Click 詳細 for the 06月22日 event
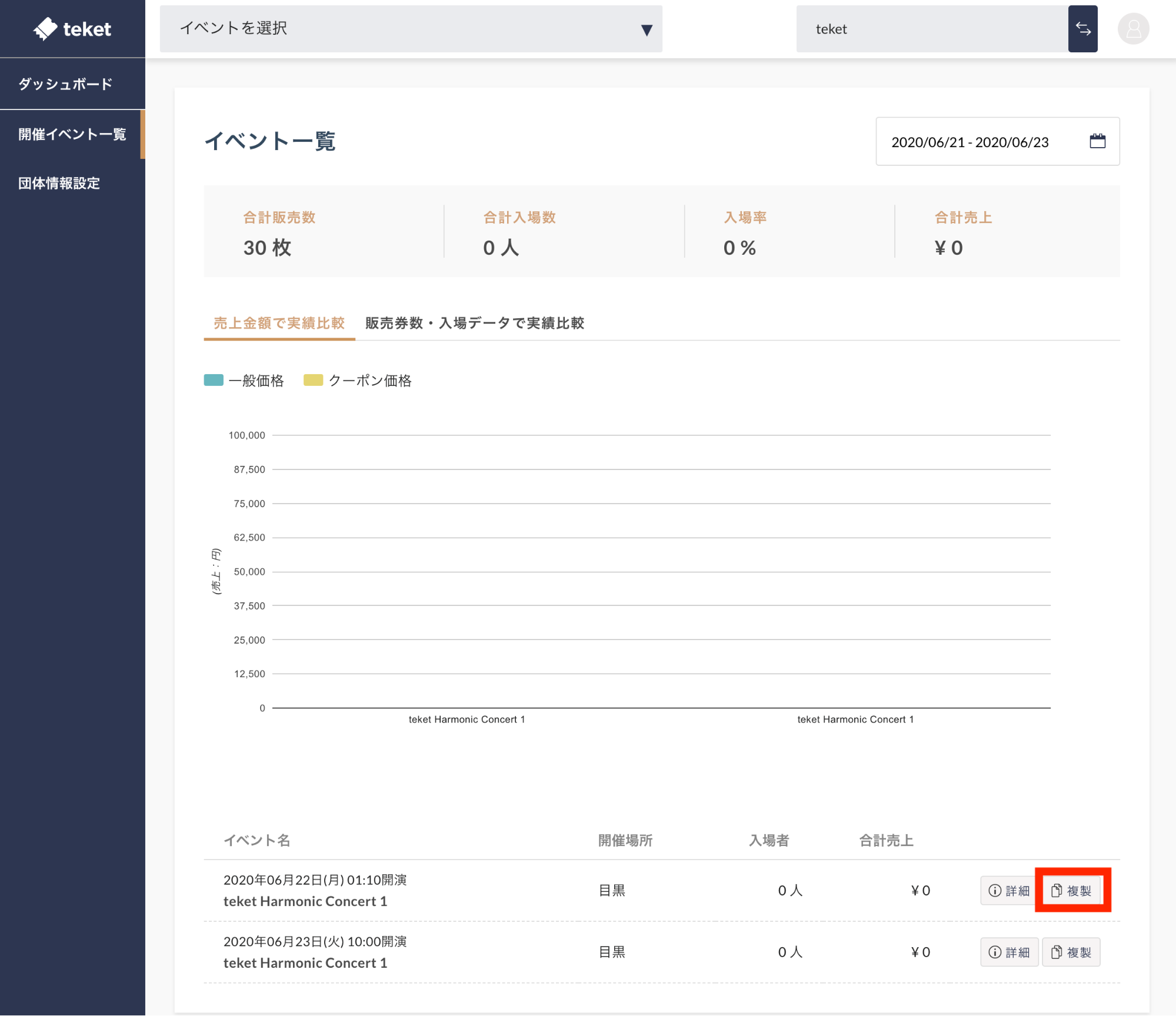The width and height of the screenshot is (1176, 1016). coord(1009,890)
